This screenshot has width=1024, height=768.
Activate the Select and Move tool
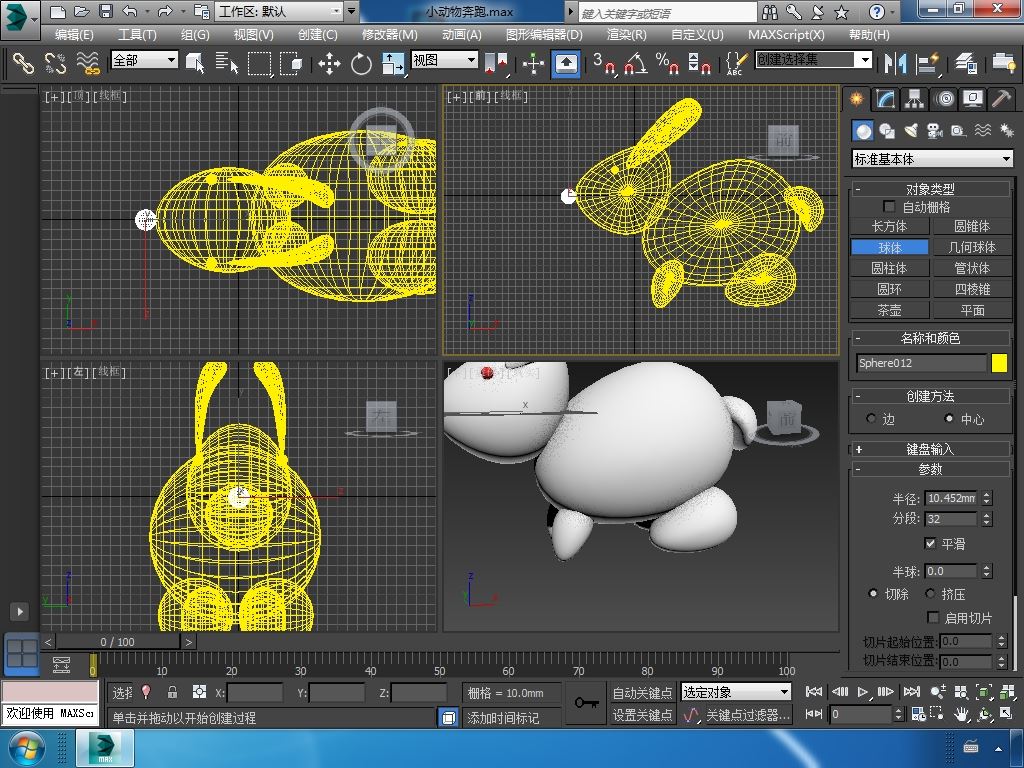(329, 63)
